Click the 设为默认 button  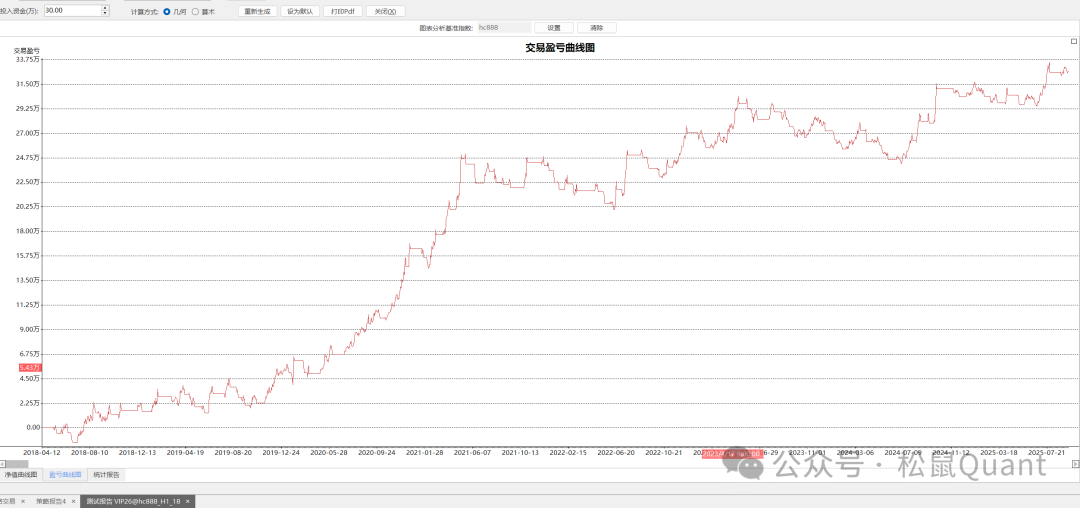pyautogui.click(x=300, y=10)
